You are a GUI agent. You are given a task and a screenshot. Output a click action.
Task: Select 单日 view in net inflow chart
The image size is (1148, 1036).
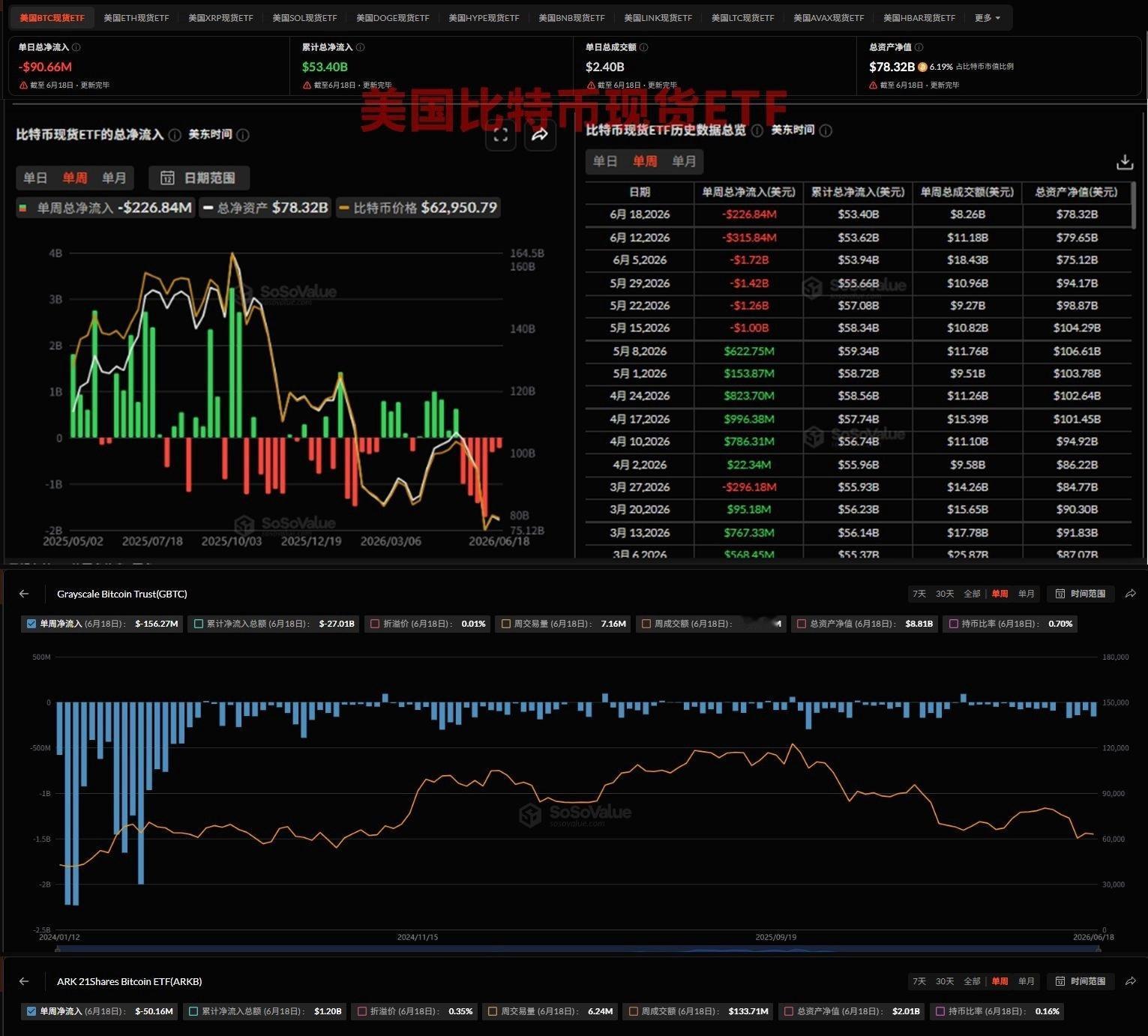[35, 178]
